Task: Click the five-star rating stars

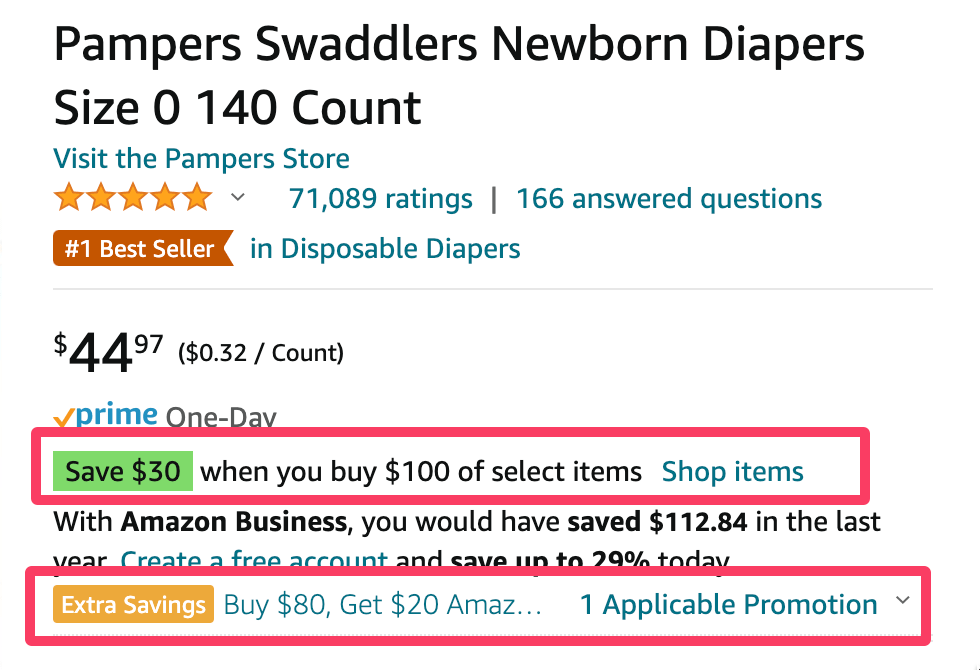Action: 132,197
